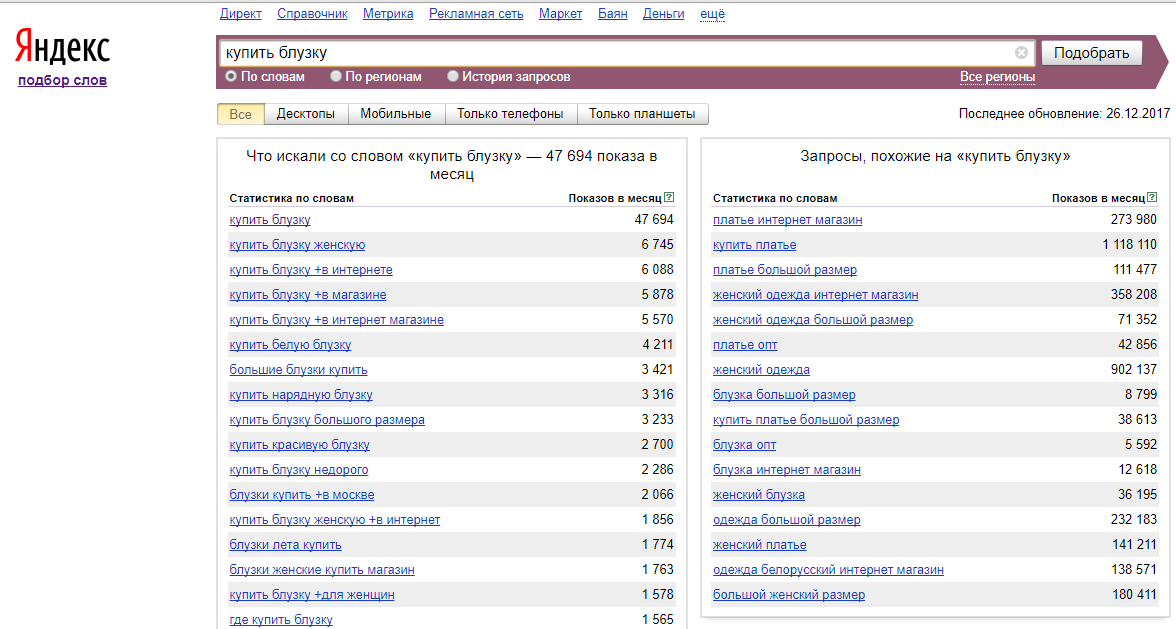Switch to the «Мобильные» tab
The width and height of the screenshot is (1176, 629).
[395, 113]
